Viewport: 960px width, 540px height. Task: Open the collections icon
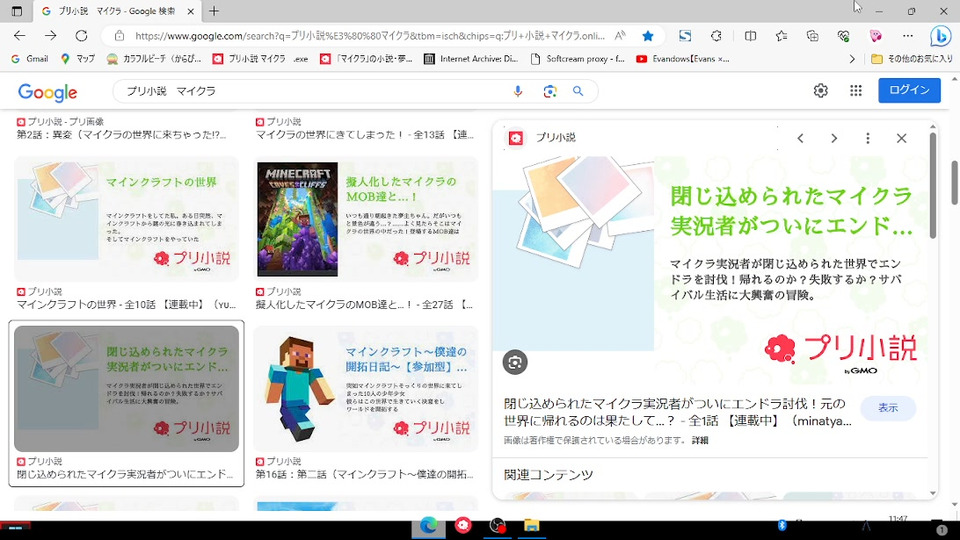pyautogui.click(x=812, y=36)
